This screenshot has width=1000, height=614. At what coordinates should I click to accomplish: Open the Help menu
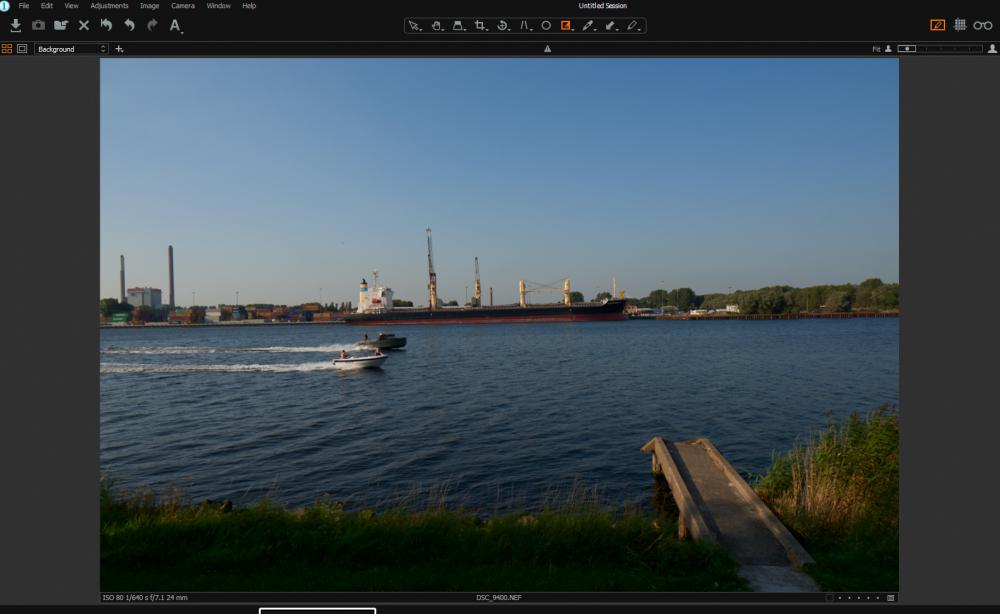(249, 6)
